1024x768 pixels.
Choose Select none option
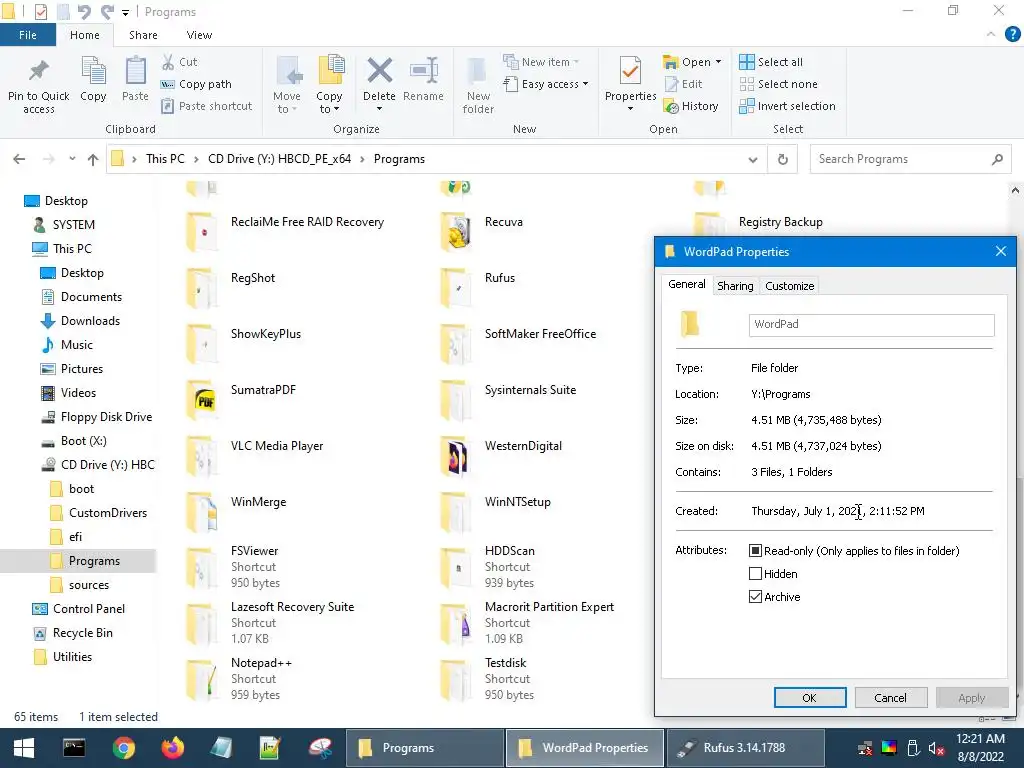tap(778, 84)
